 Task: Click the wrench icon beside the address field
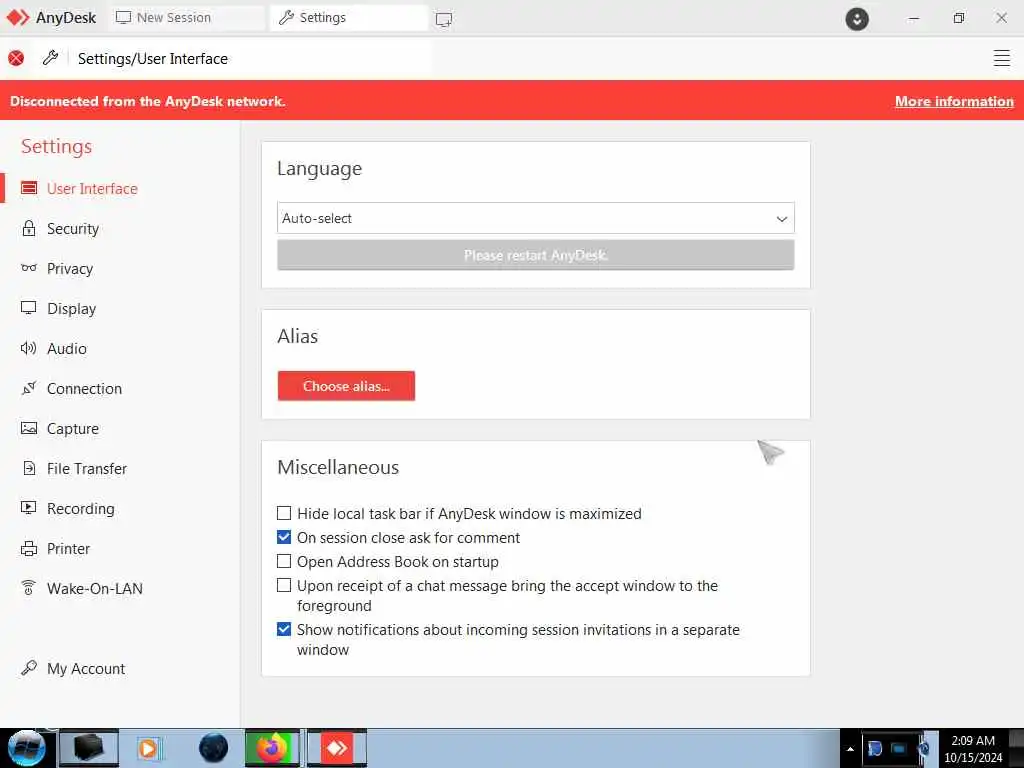50,58
